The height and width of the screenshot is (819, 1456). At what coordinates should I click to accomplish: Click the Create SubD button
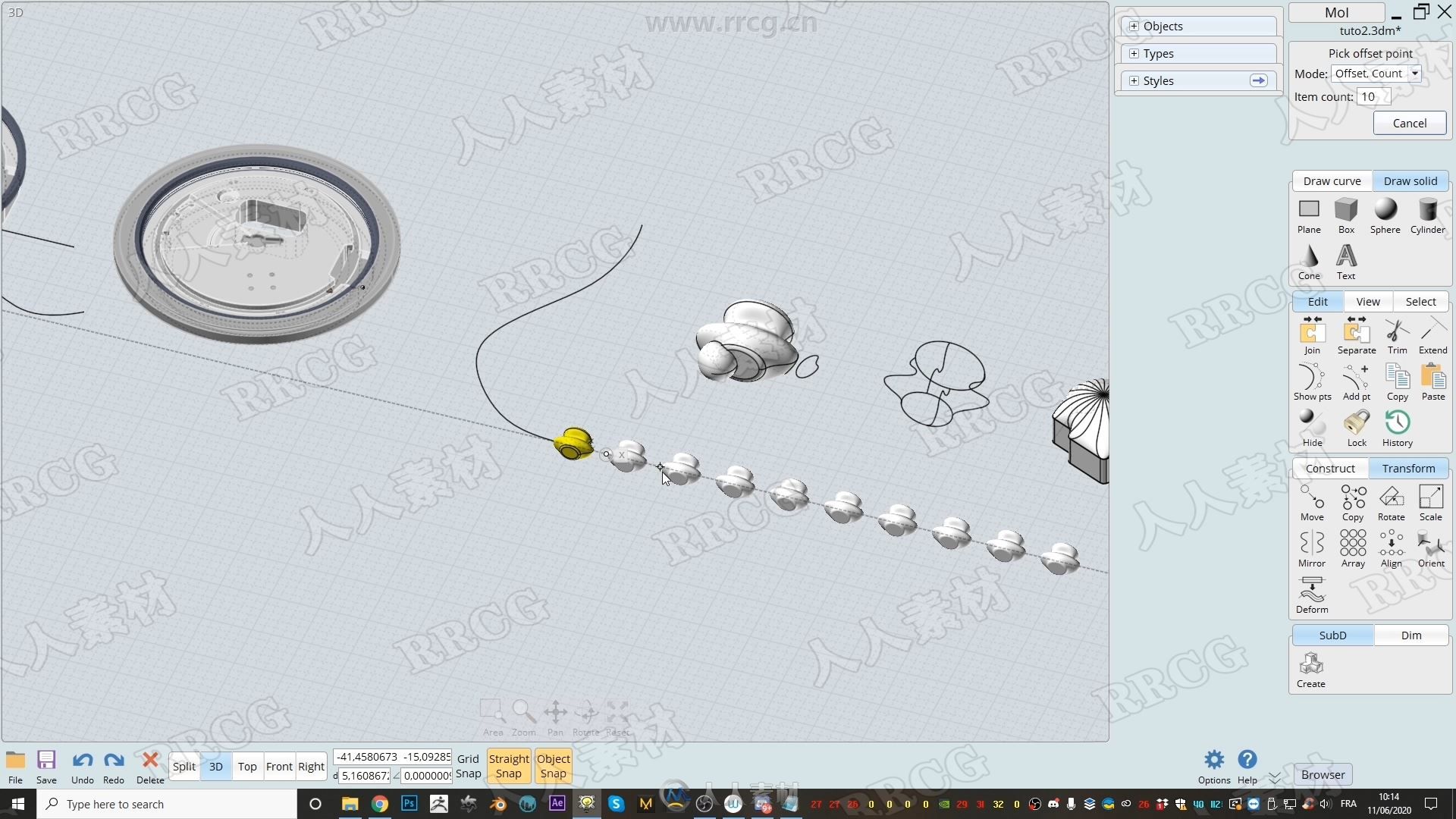1311,667
